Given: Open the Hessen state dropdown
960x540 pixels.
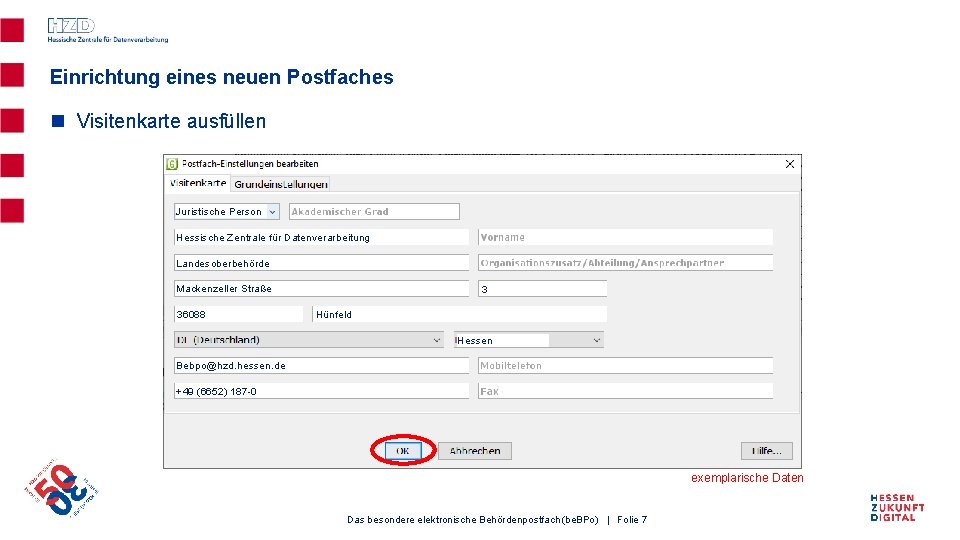Looking at the screenshot, I should (528, 340).
